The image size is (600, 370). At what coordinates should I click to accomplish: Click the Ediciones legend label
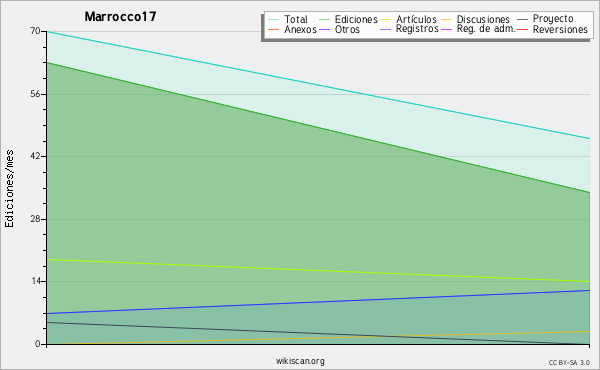pyautogui.click(x=356, y=20)
